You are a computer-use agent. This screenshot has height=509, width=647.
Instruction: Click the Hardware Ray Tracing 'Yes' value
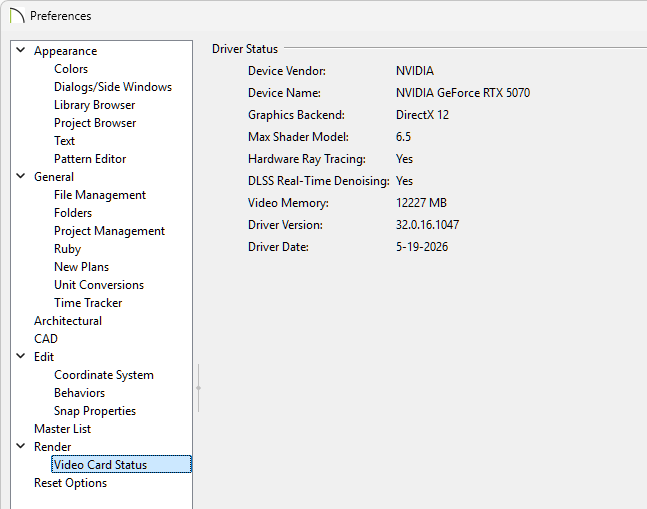tap(404, 159)
